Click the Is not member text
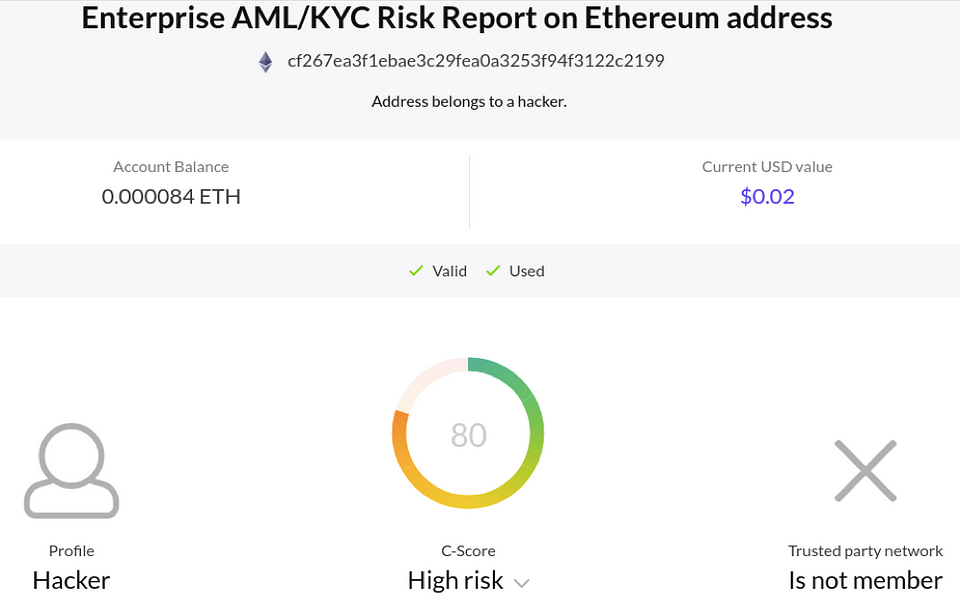The image size is (960, 610). [x=865, y=580]
